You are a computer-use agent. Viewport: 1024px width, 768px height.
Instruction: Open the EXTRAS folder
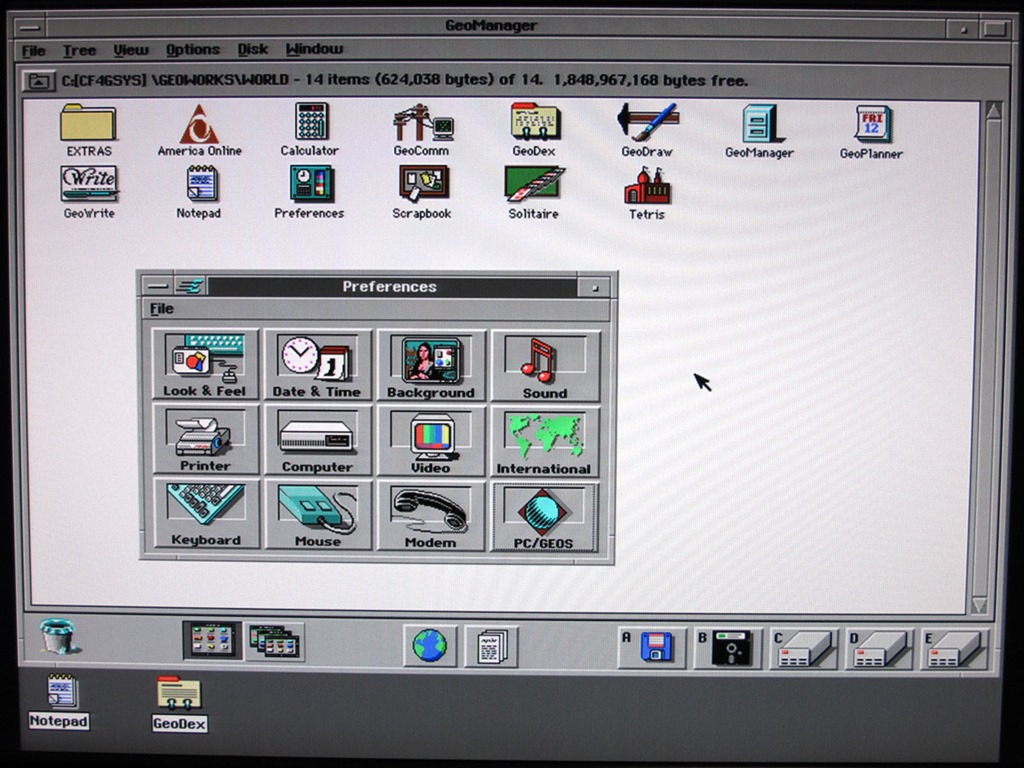[x=88, y=124]
